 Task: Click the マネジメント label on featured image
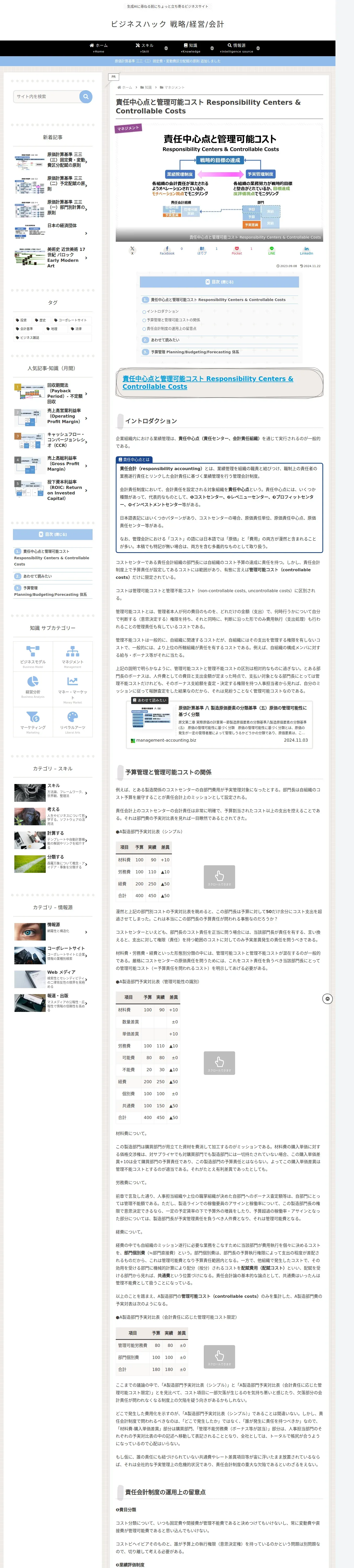128,128
